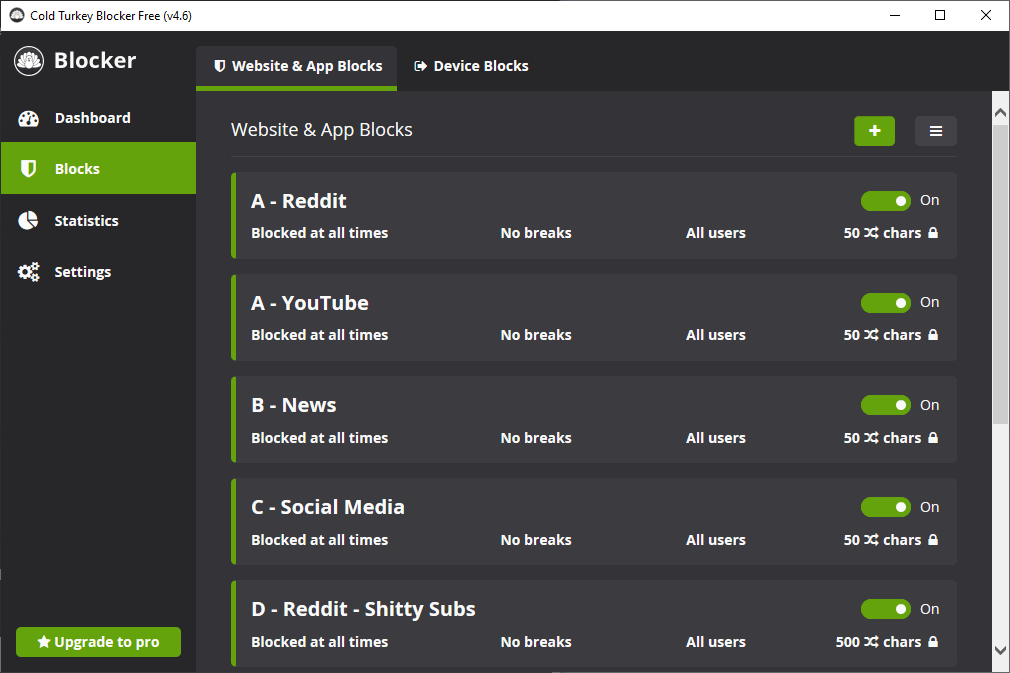The height and width of the screenshot is (673, 1010).
Task: Select Blocks in the sidebar
Action: tap(99, 168)
